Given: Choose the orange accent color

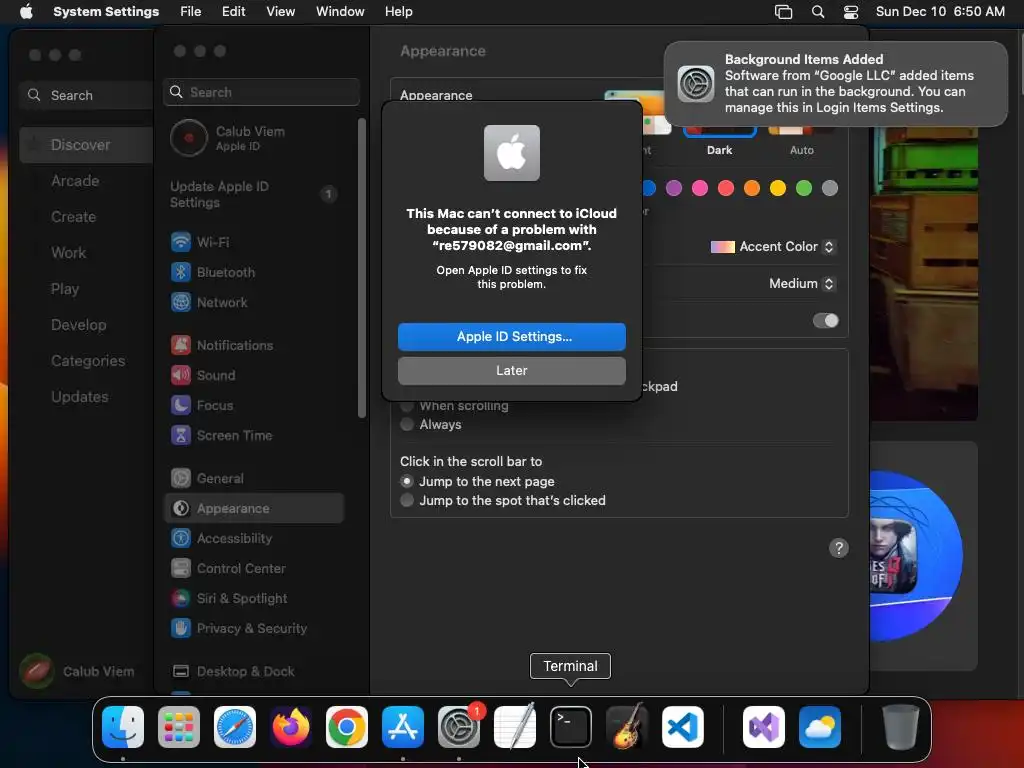Looking at the screenshot, I should (752, 188).
